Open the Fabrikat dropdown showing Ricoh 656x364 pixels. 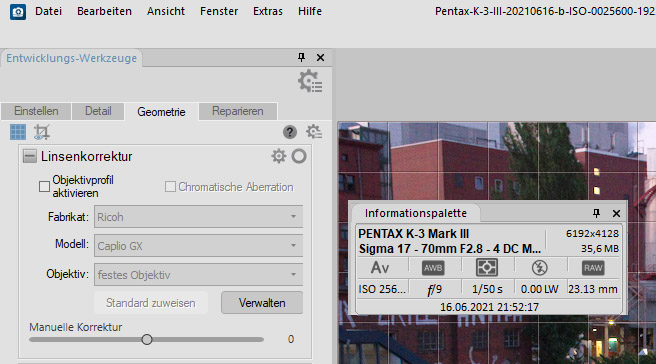(198, 217)
